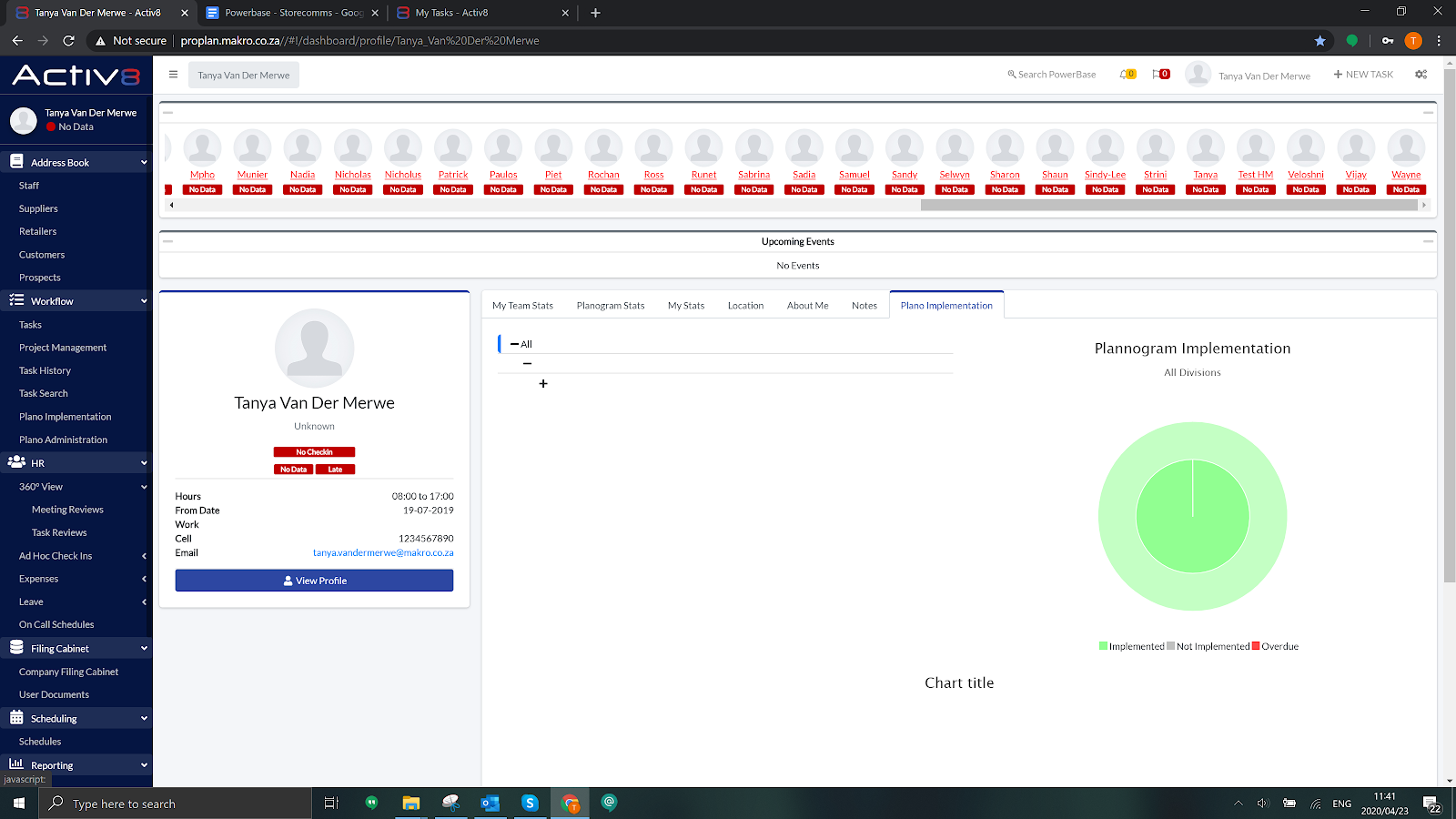Go to Task History in the sidebar

click(45, 370)
